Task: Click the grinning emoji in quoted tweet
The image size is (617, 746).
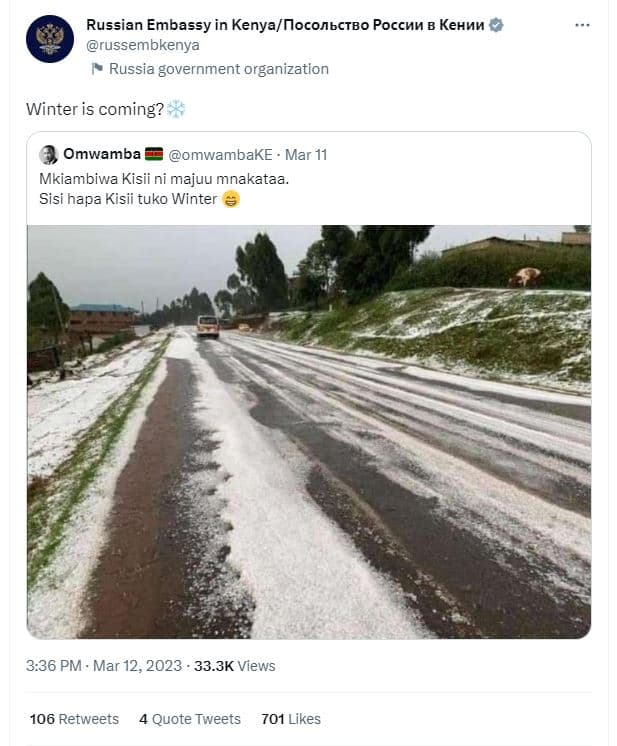Action: tap(231, 198)
